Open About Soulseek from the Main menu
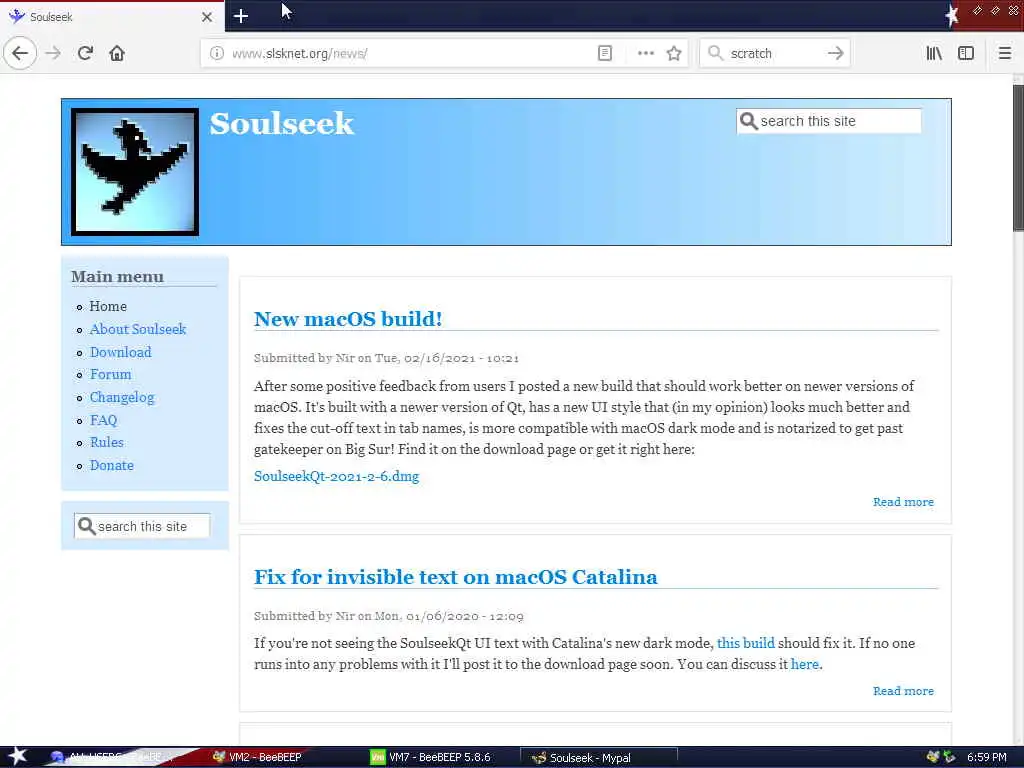The height and width of the screenshot is (768, 1024). pyautogui.click(x=138, y=329)
